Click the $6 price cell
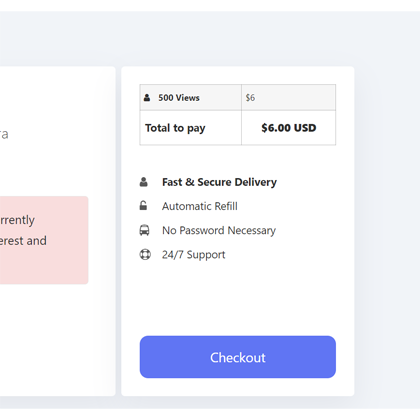Viewport: 420px width, 420px height. (x=289, y=97)
